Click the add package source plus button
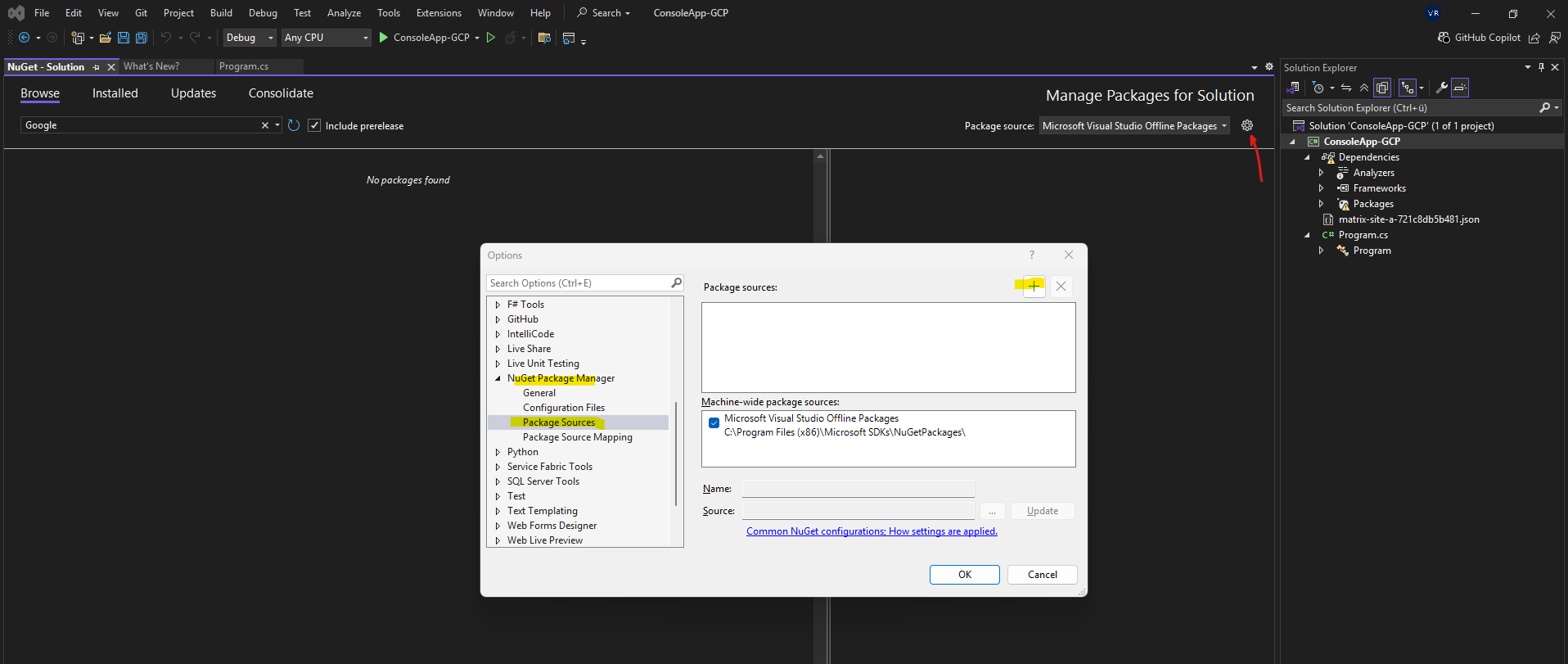Screen dimensions: 1568x664 click(x=1034, y=286)
